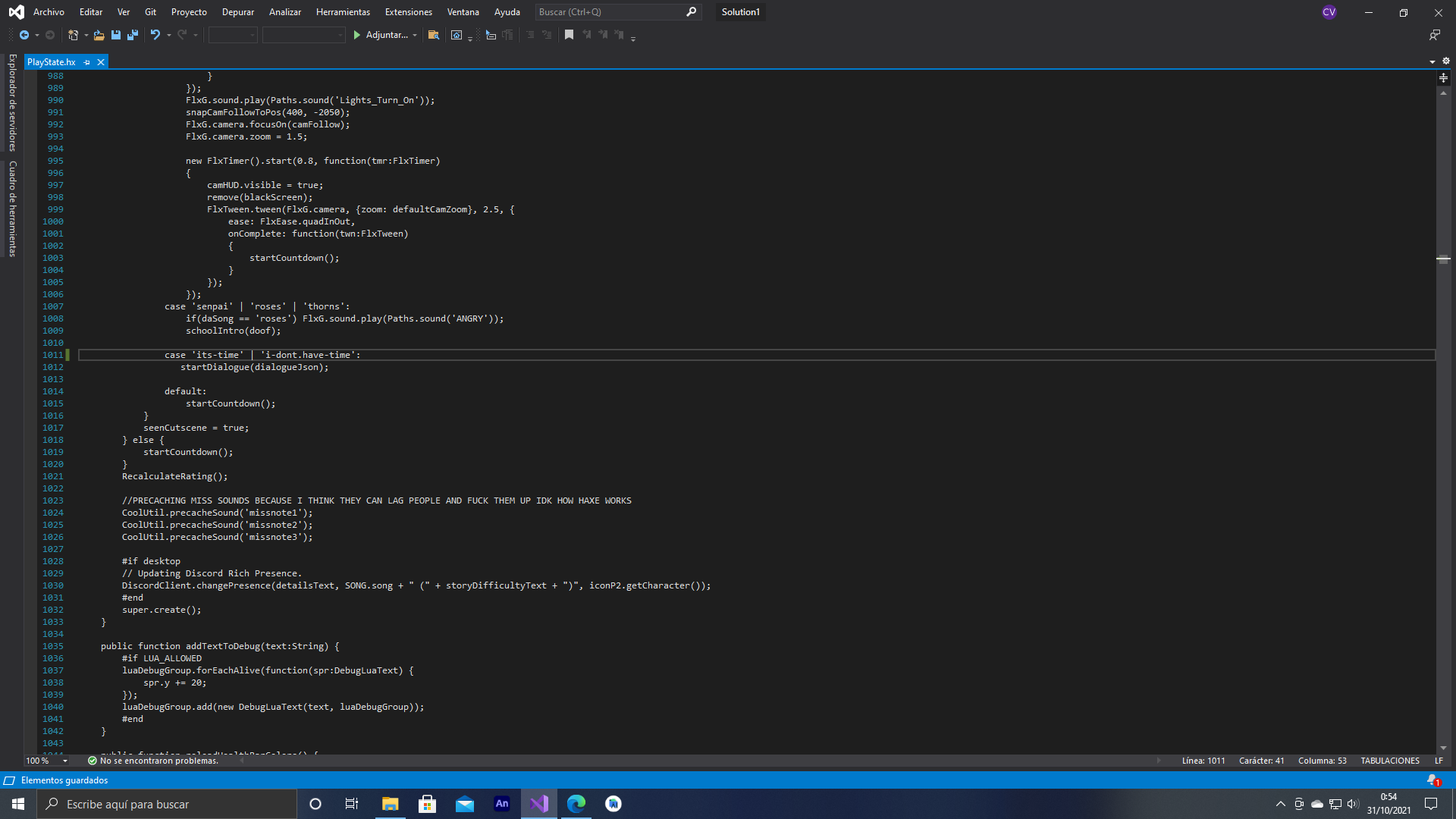Image resolution: width=1456 pixels, height=819 pixels.
Task: Click the search magnifier icon in the title bar
Action: tap(691, 12)
